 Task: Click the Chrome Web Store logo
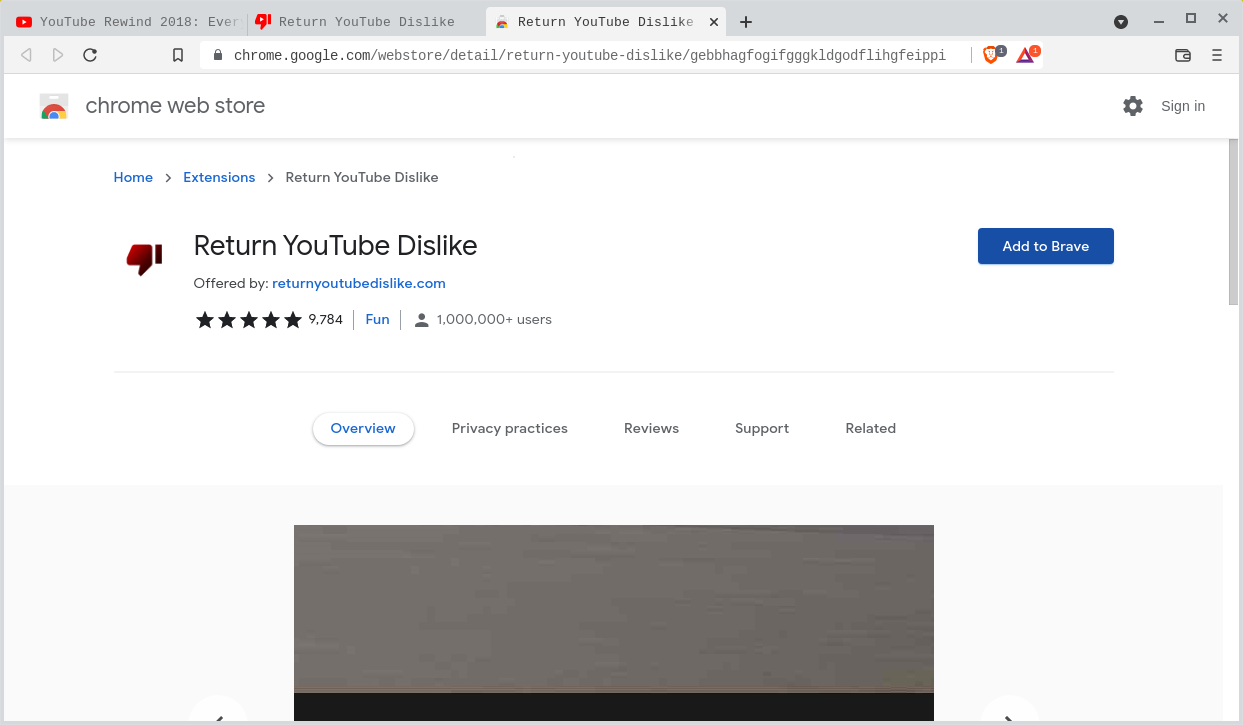[x=54, y=107]
